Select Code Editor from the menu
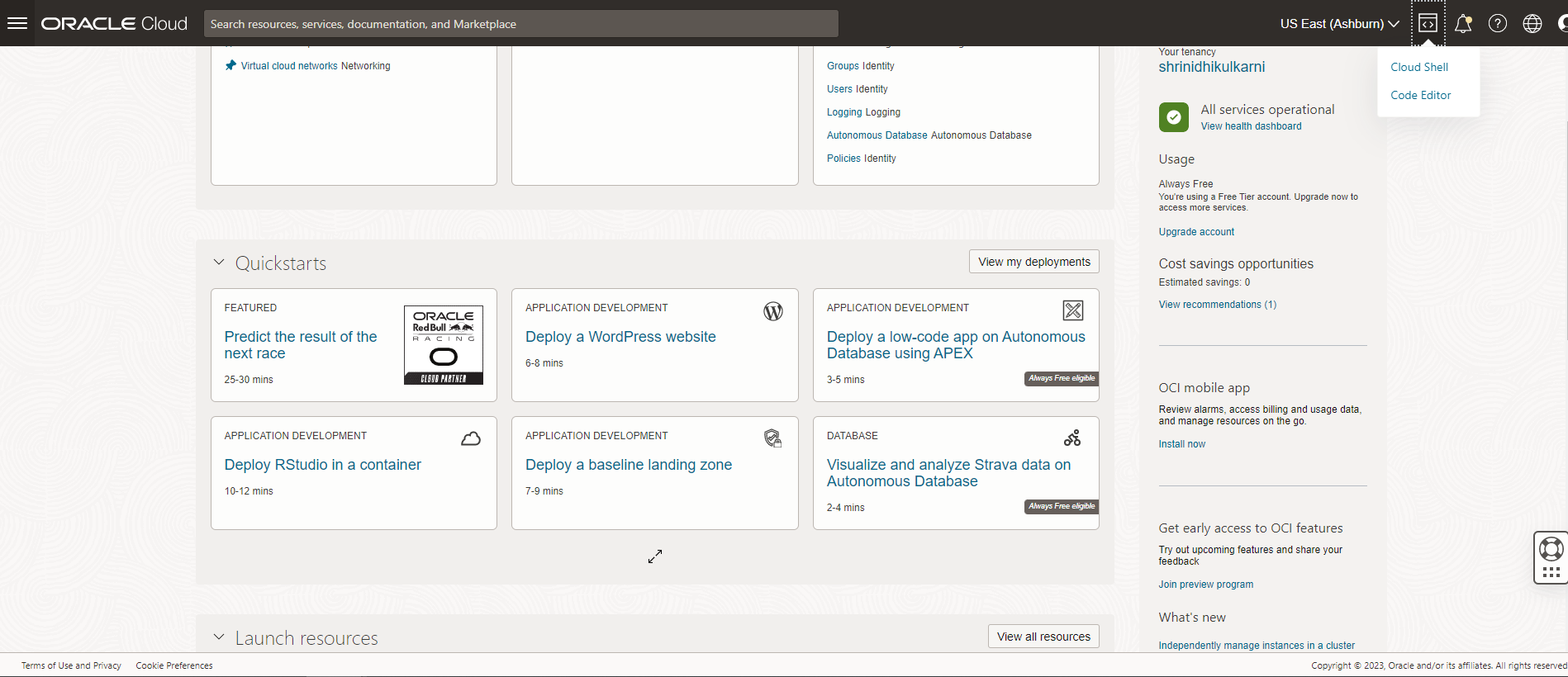This screenshot has width=1568, height=677. [x=1421, y=95]
